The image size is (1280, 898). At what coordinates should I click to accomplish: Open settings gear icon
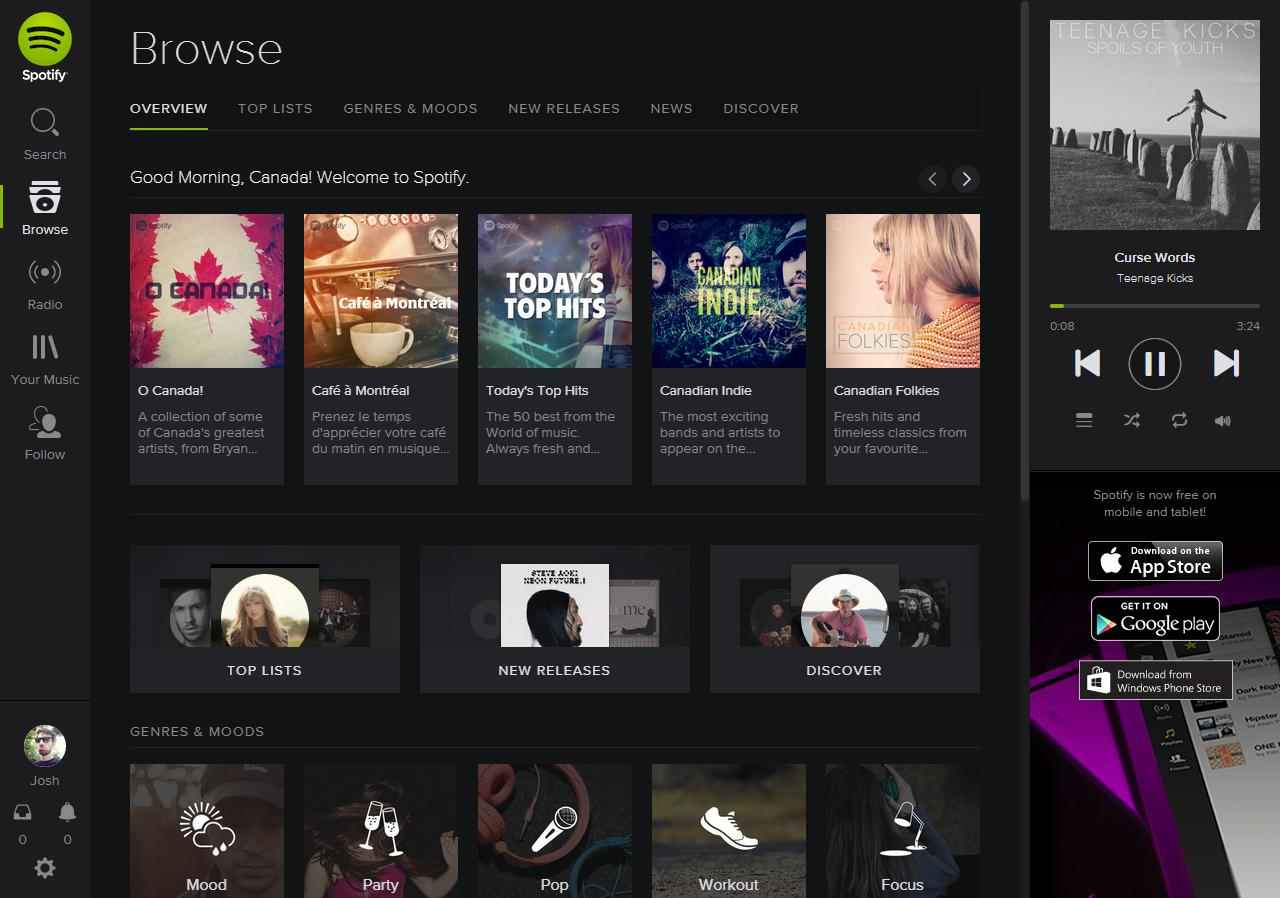tap(45, 868)
